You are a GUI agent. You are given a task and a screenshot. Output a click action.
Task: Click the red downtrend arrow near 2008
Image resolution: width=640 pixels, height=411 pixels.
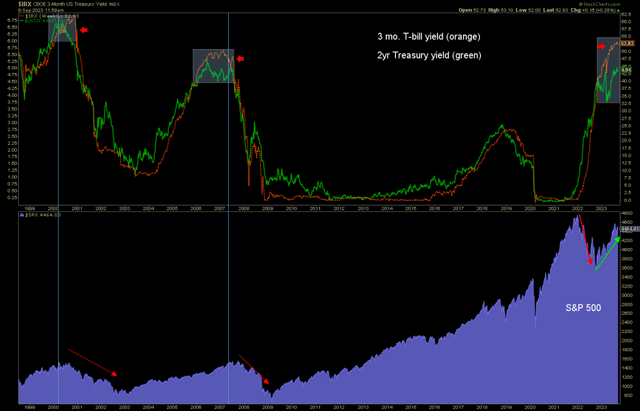253,368
